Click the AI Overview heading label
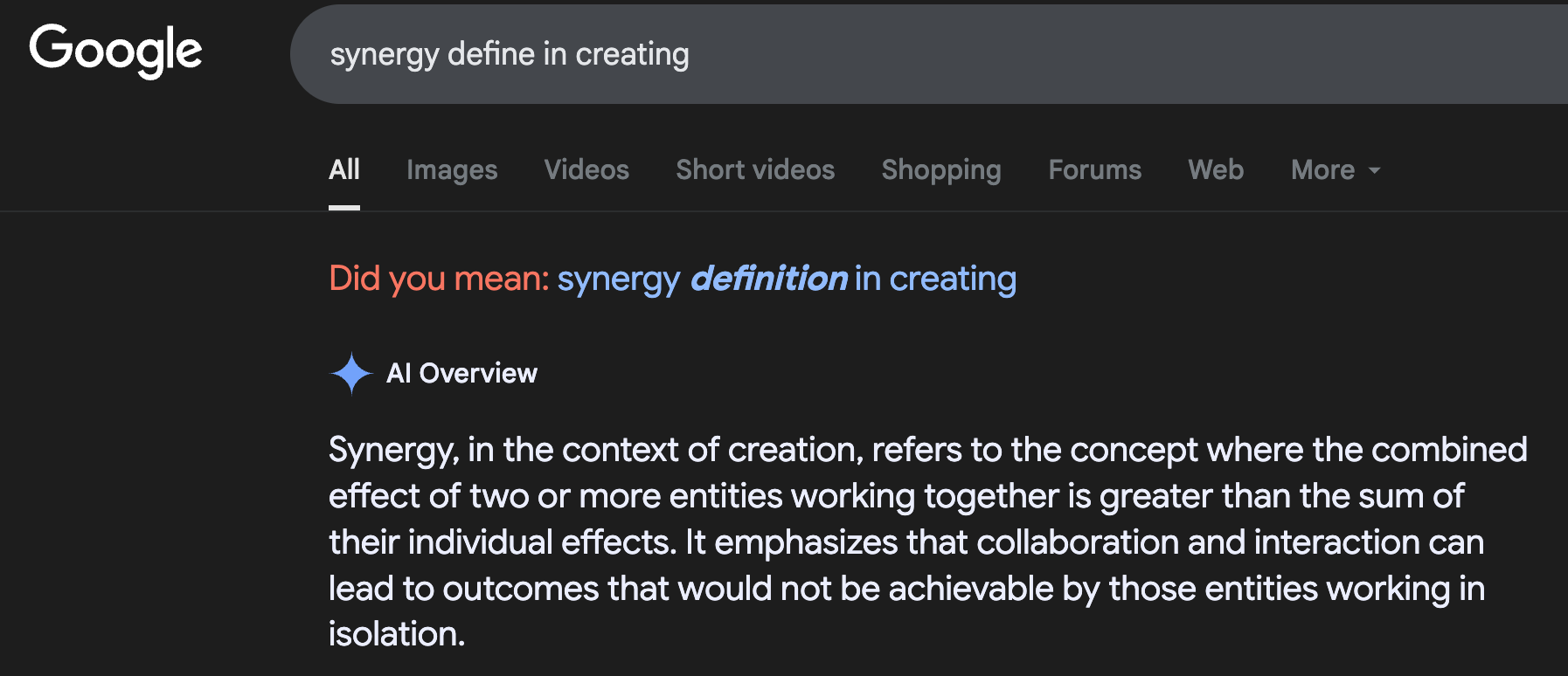This screenshot has height=676, width=1568. click(x=461, y=373)
